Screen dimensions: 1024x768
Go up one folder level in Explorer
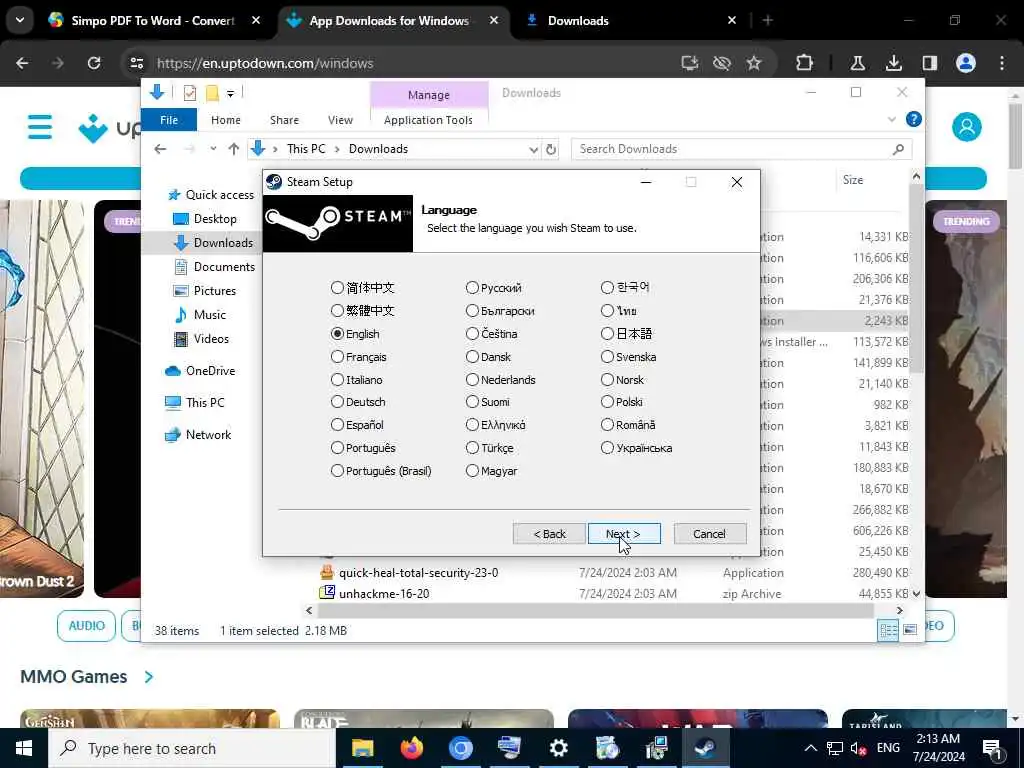pos(234,149)
